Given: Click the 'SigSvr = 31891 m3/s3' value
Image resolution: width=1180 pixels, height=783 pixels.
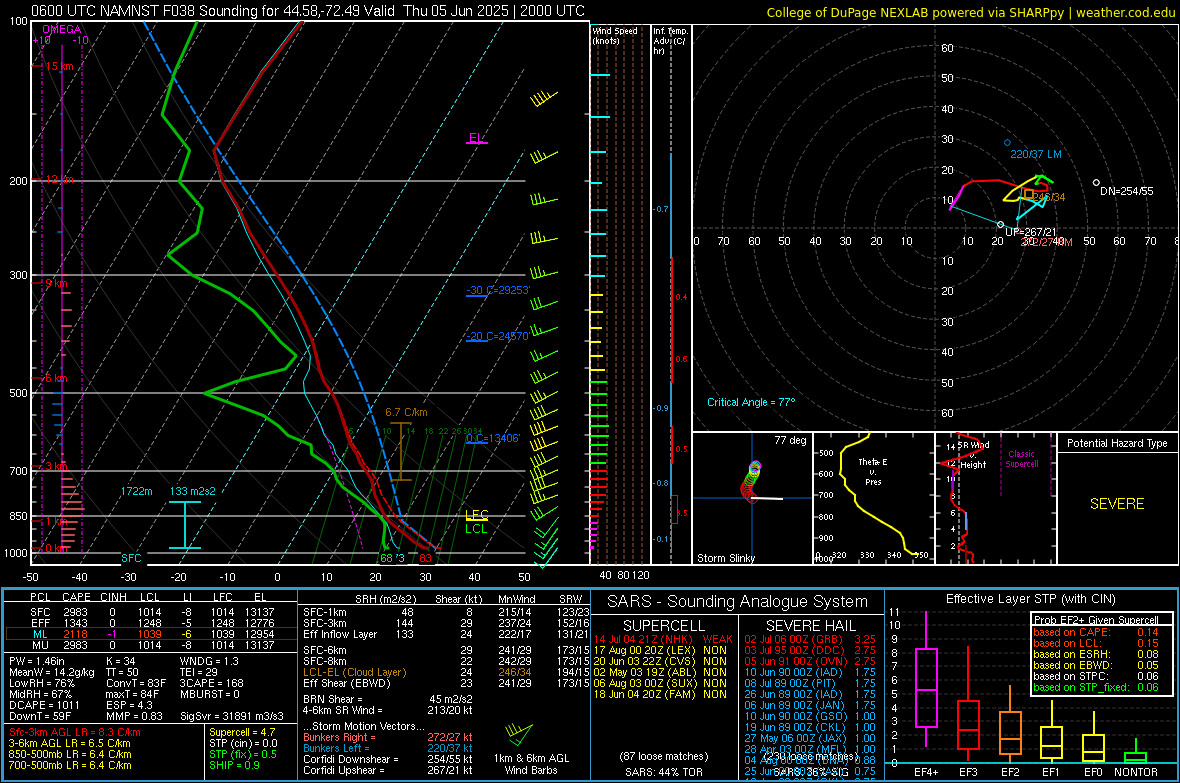Looking at the screenshot, I should [232, 716].
